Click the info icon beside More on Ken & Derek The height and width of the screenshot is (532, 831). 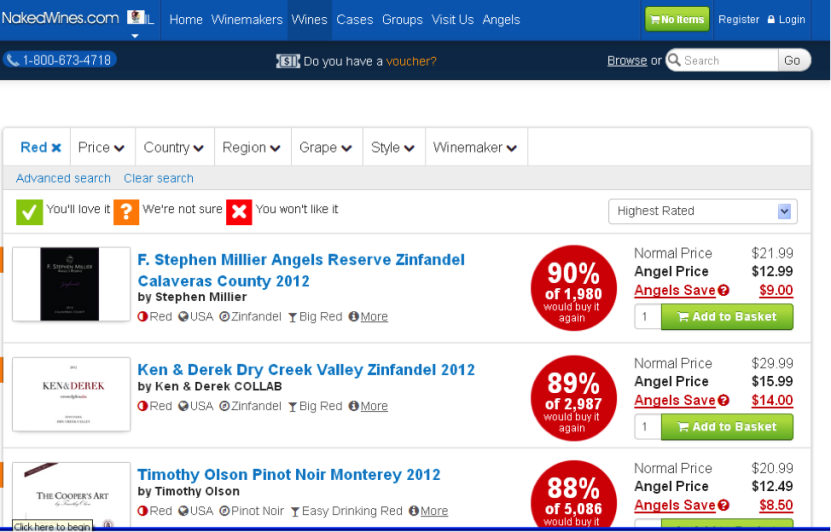353,406
